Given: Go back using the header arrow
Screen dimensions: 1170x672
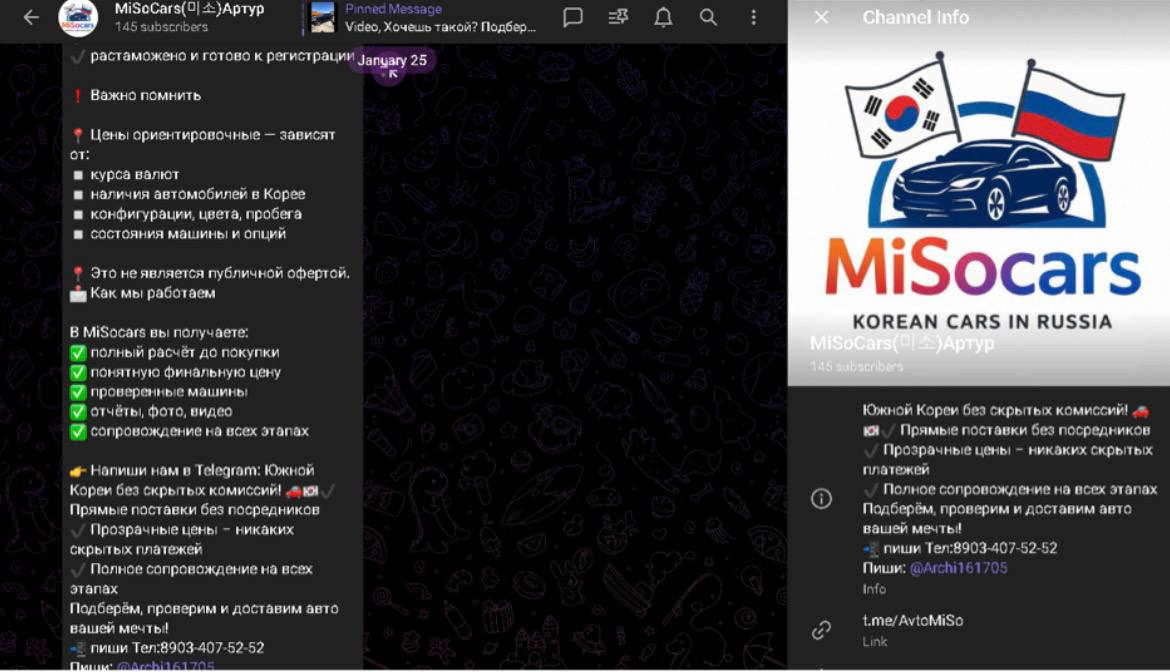Looking at the screenshot, I should (x=31, y=18).
